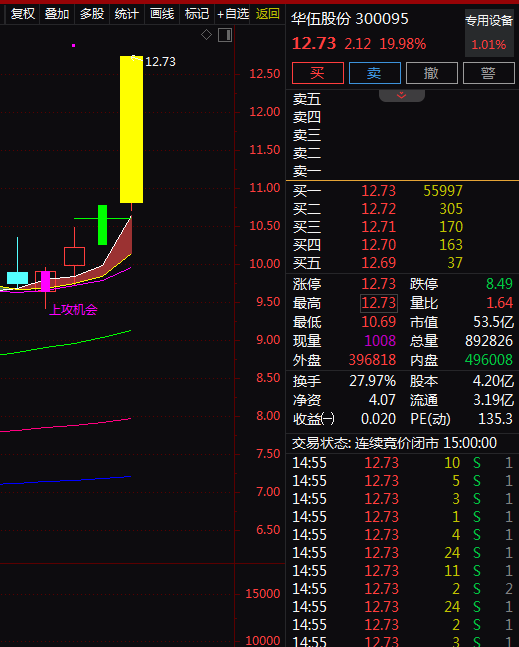The width and height of the screenshot is (519, 647).
Task: Click the blue 卖 sell button
Action: (x=375, y=73)
